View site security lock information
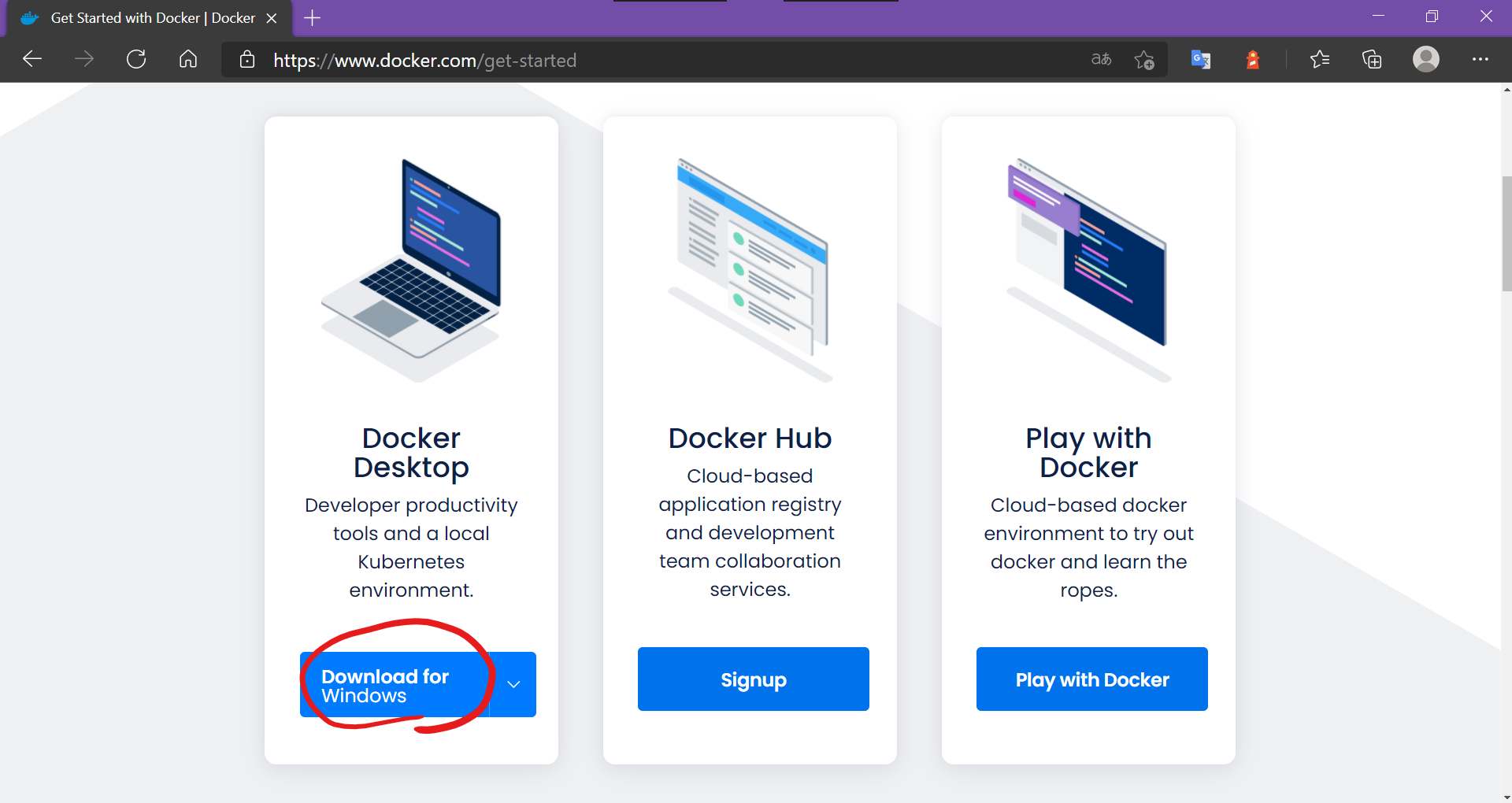1512x803 pixels. coord(247,60)
